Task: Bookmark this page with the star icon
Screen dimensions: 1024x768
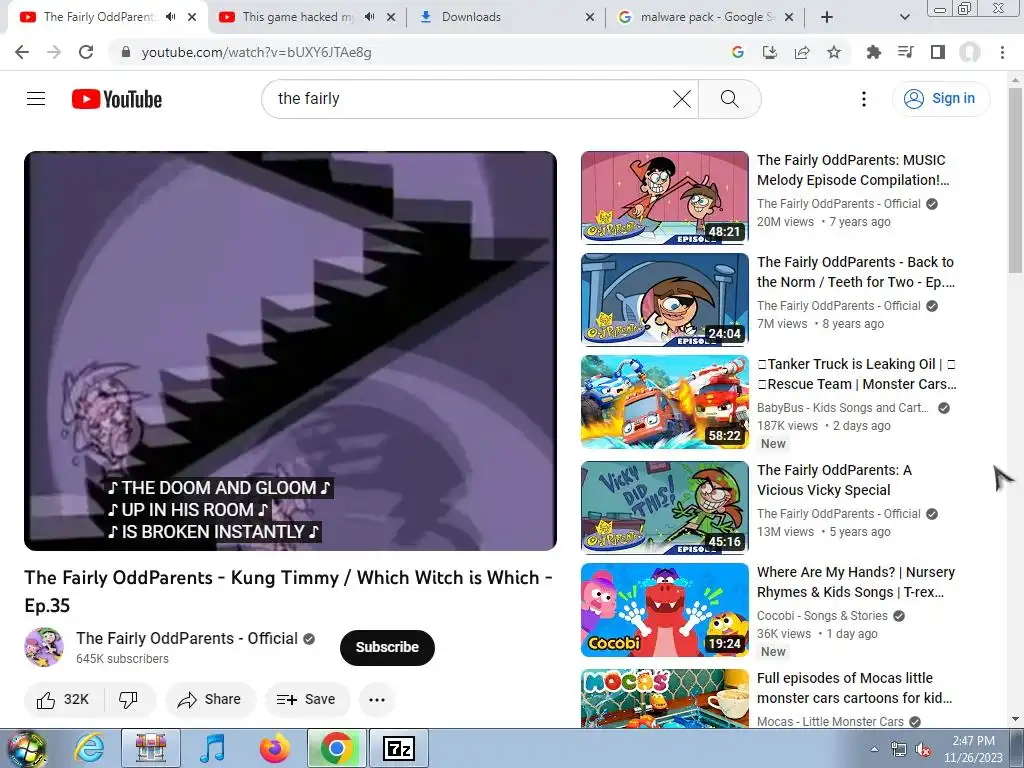Action: (834, 52)
